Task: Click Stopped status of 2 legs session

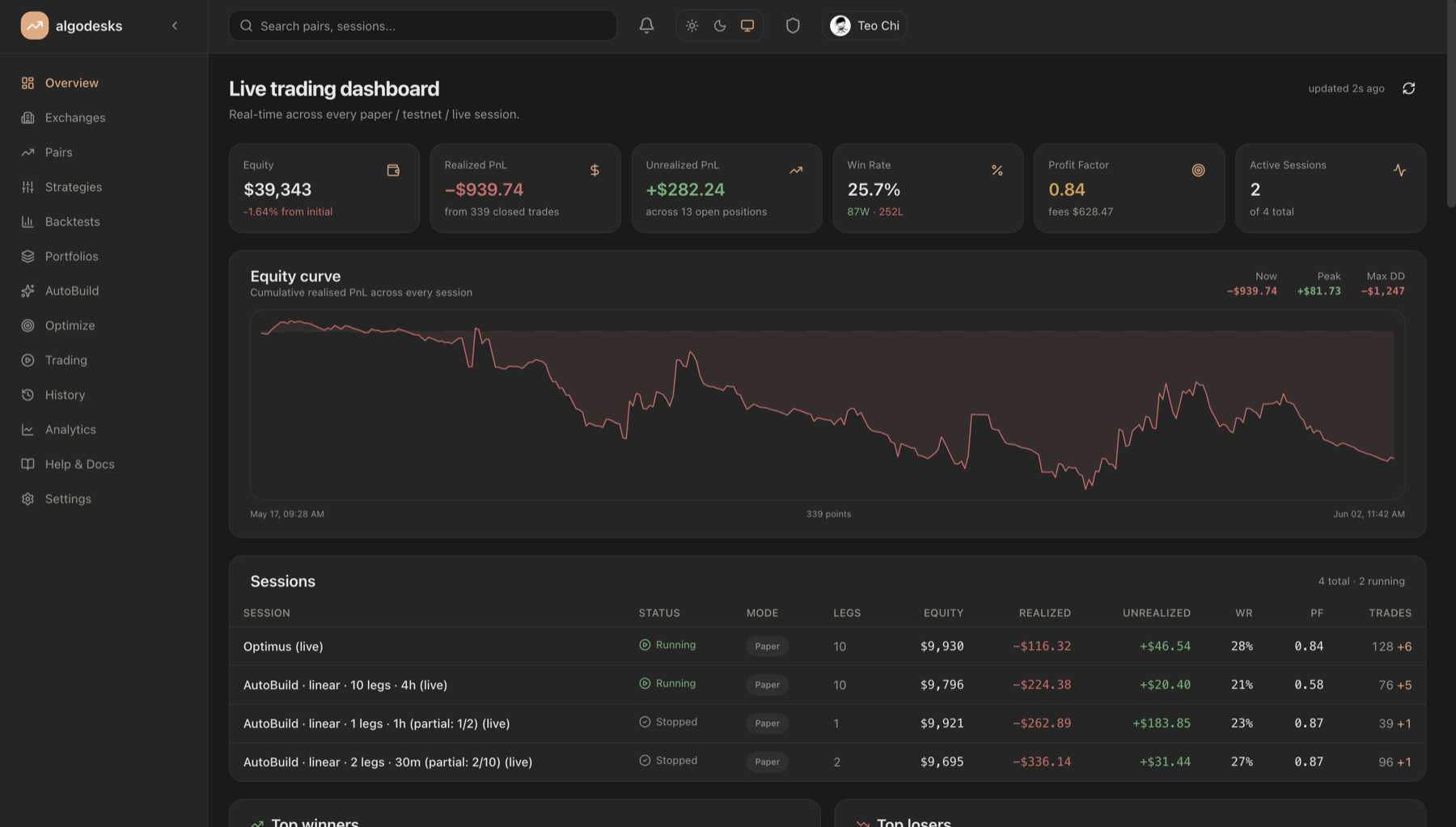Action: 668,761
